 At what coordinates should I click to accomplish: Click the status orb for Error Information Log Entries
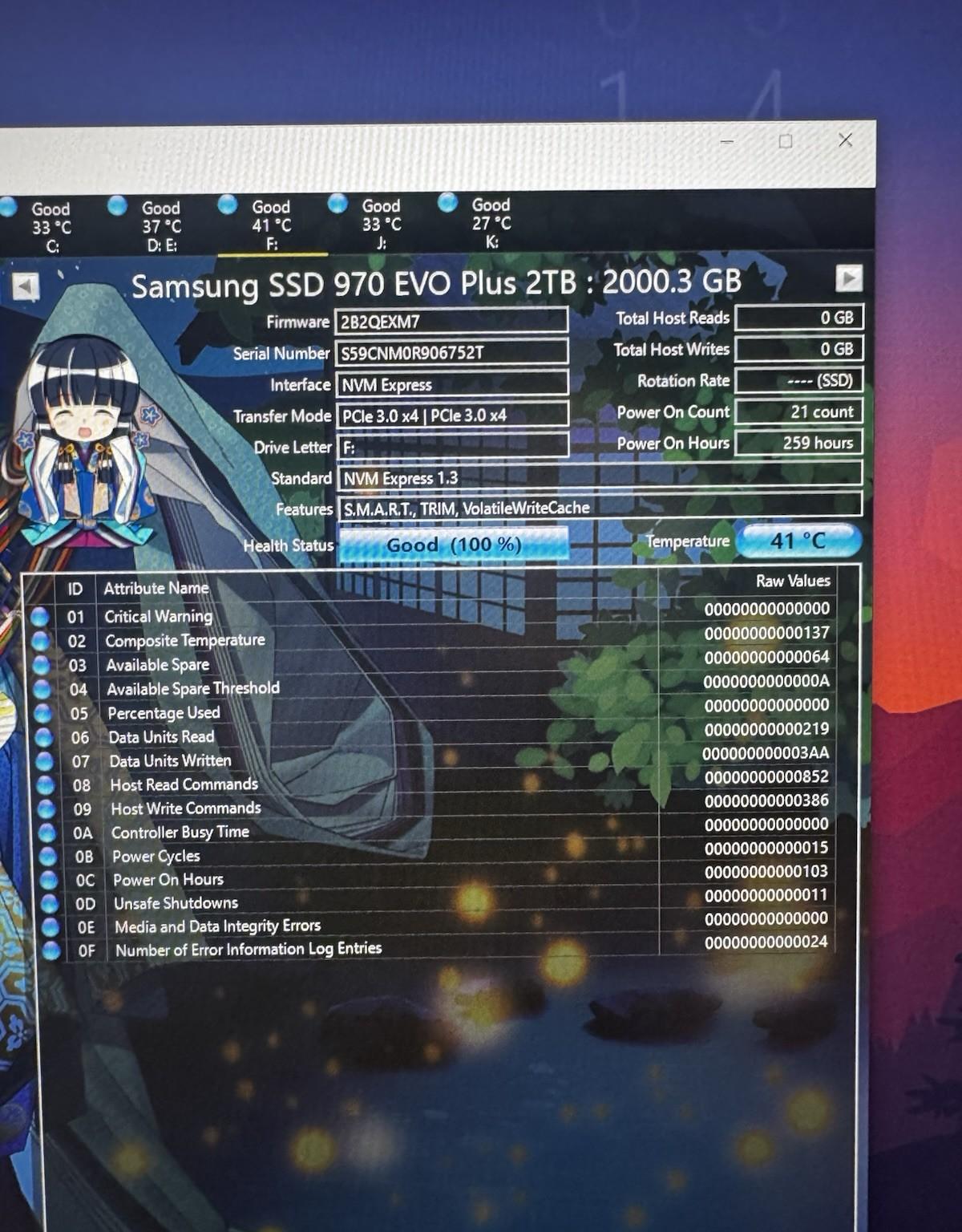(51, 950)
